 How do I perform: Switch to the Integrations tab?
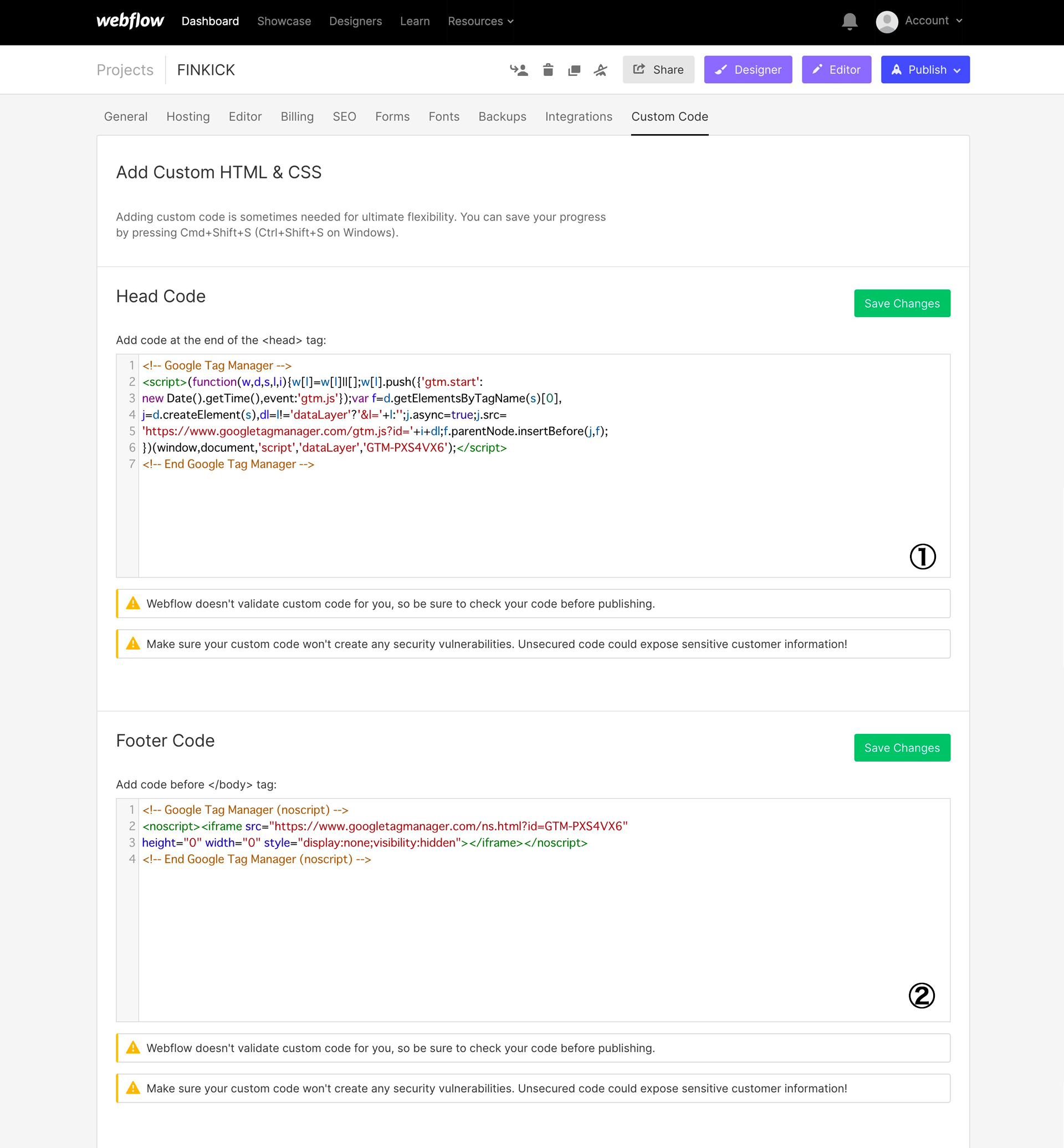coord(578,116)
